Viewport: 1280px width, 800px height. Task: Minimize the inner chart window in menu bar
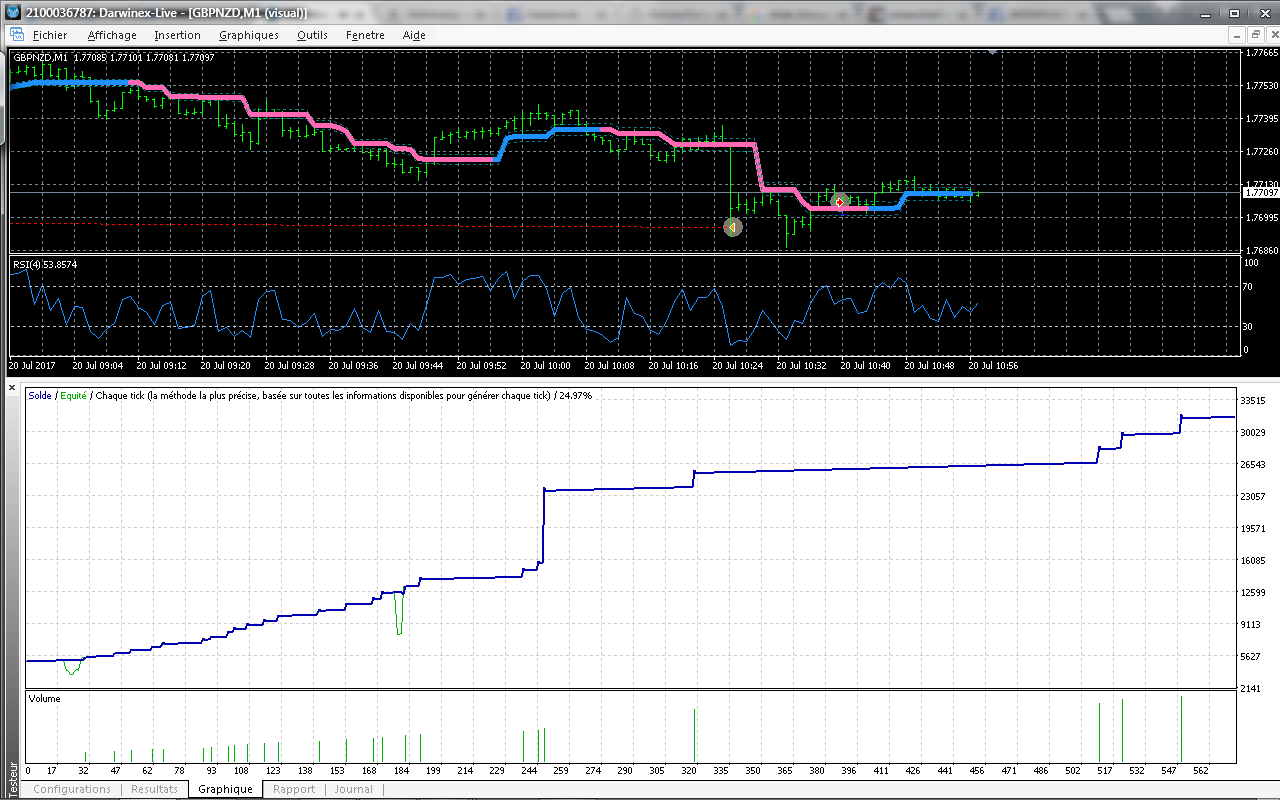[x=1236, y=34]
